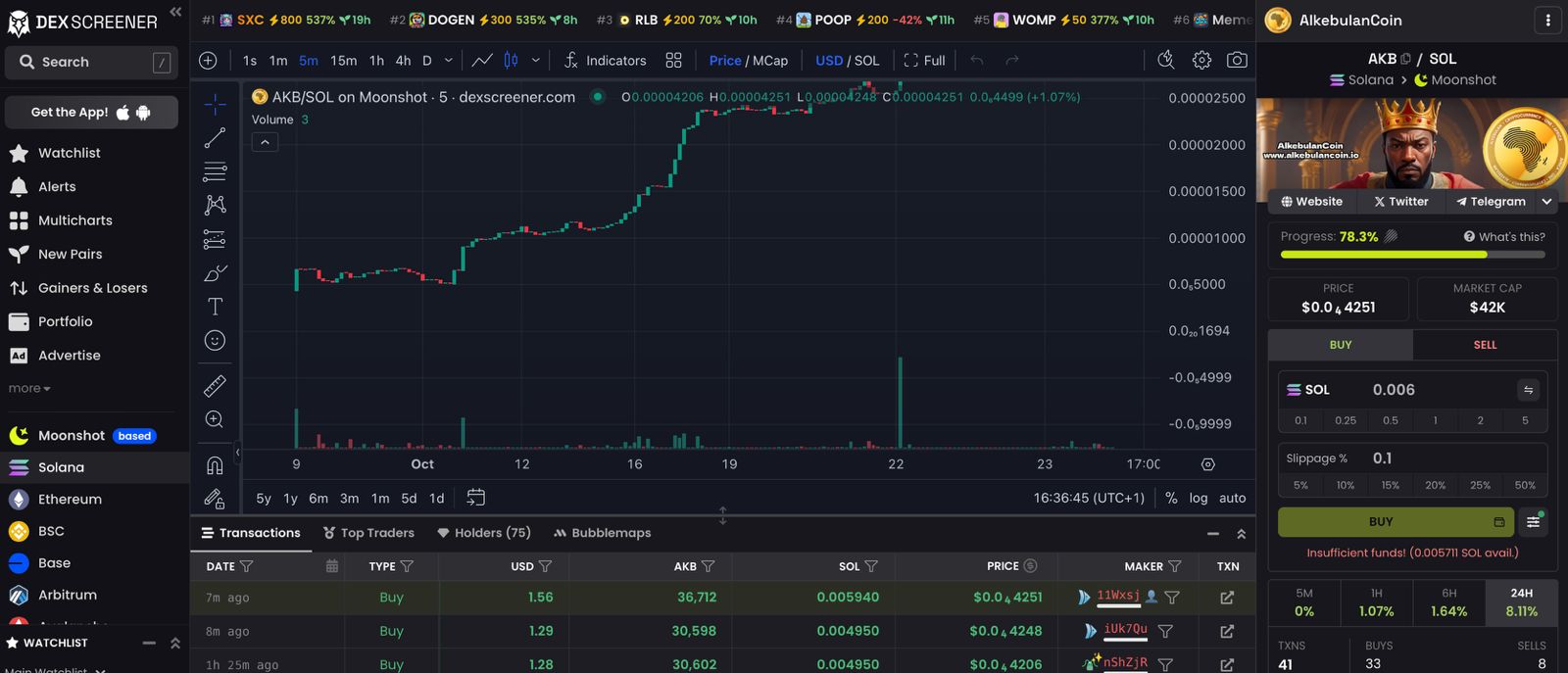The width and height of the screenshot is (1568, 673).
Task: Open the Bubblemaps tab
Action: (x=602, y=533)
